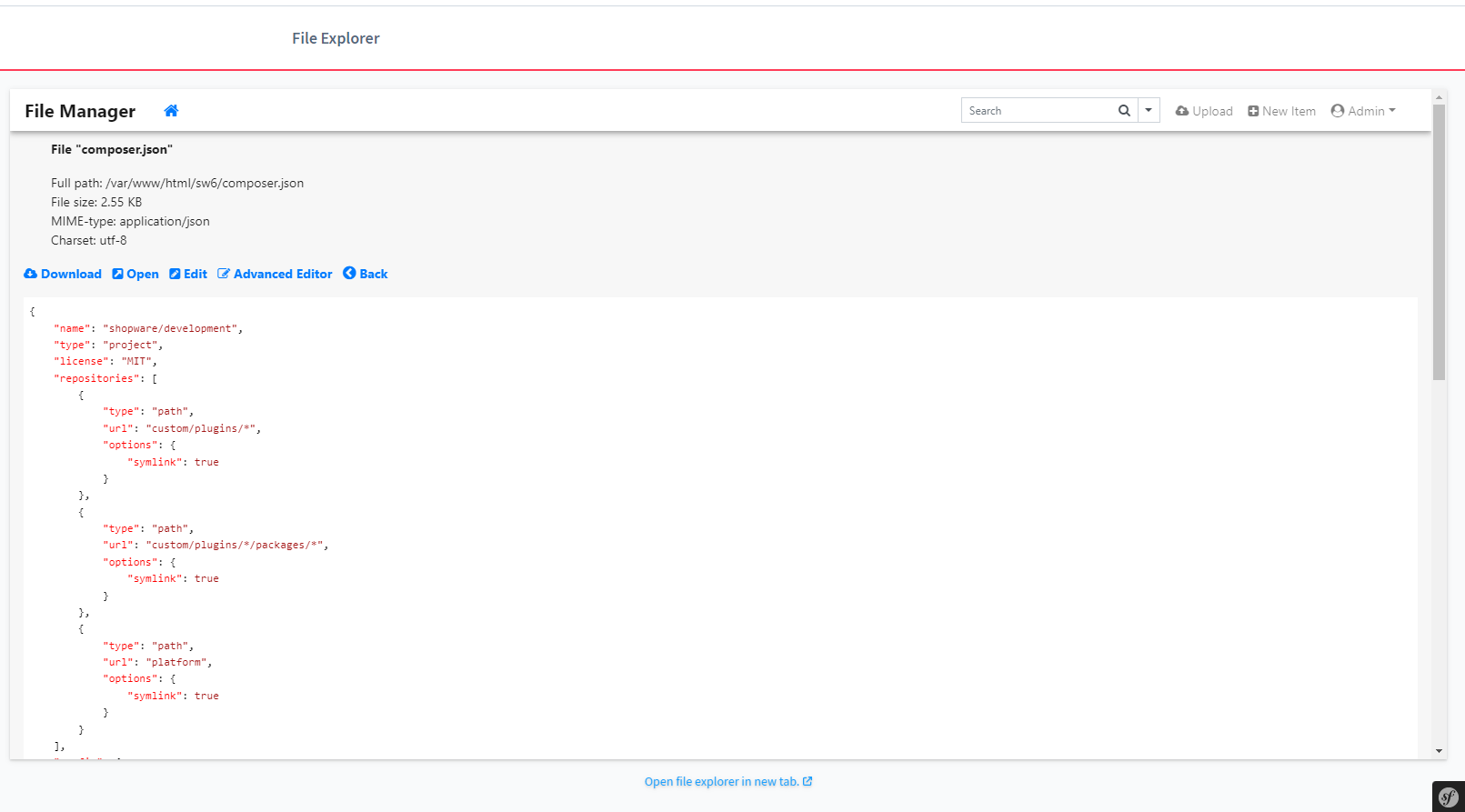Image resolution: width=1465 pixels, height=812 pixels.
Task: Click the Symfony debug toolbar icon
Action: point(1449,797)
